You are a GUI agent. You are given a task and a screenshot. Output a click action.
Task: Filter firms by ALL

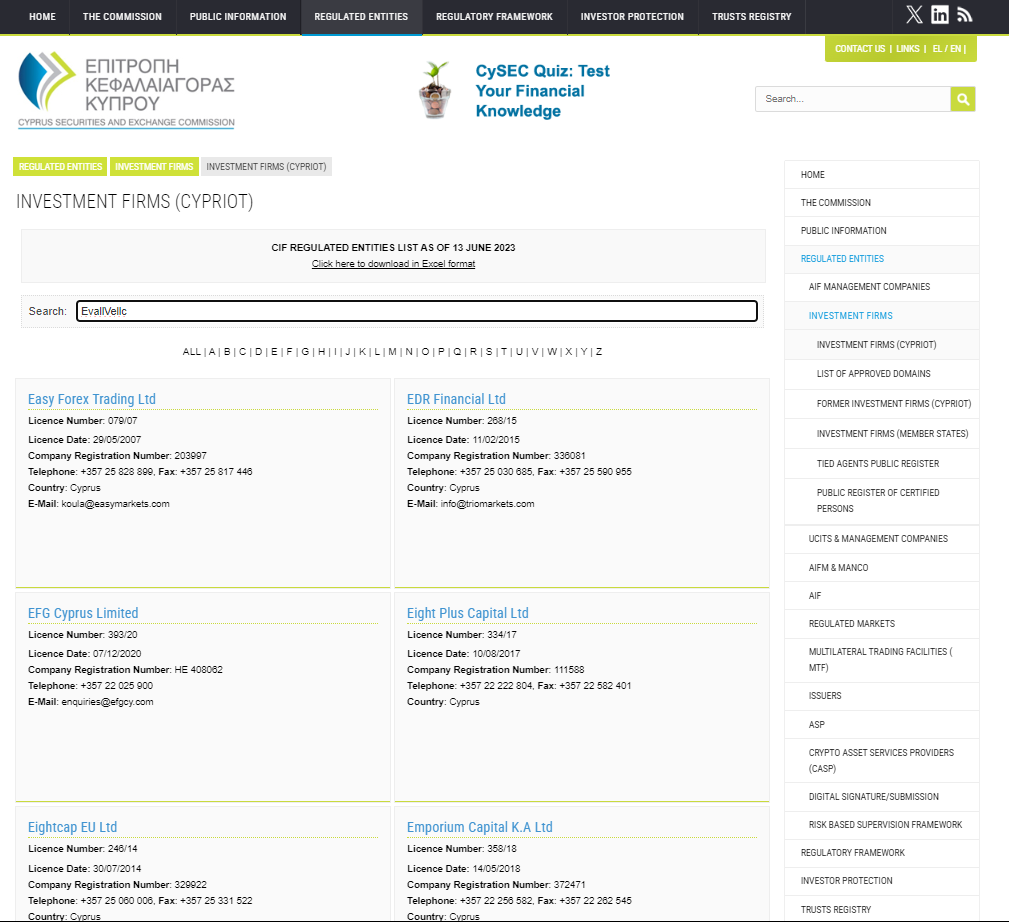coord(192,352)
